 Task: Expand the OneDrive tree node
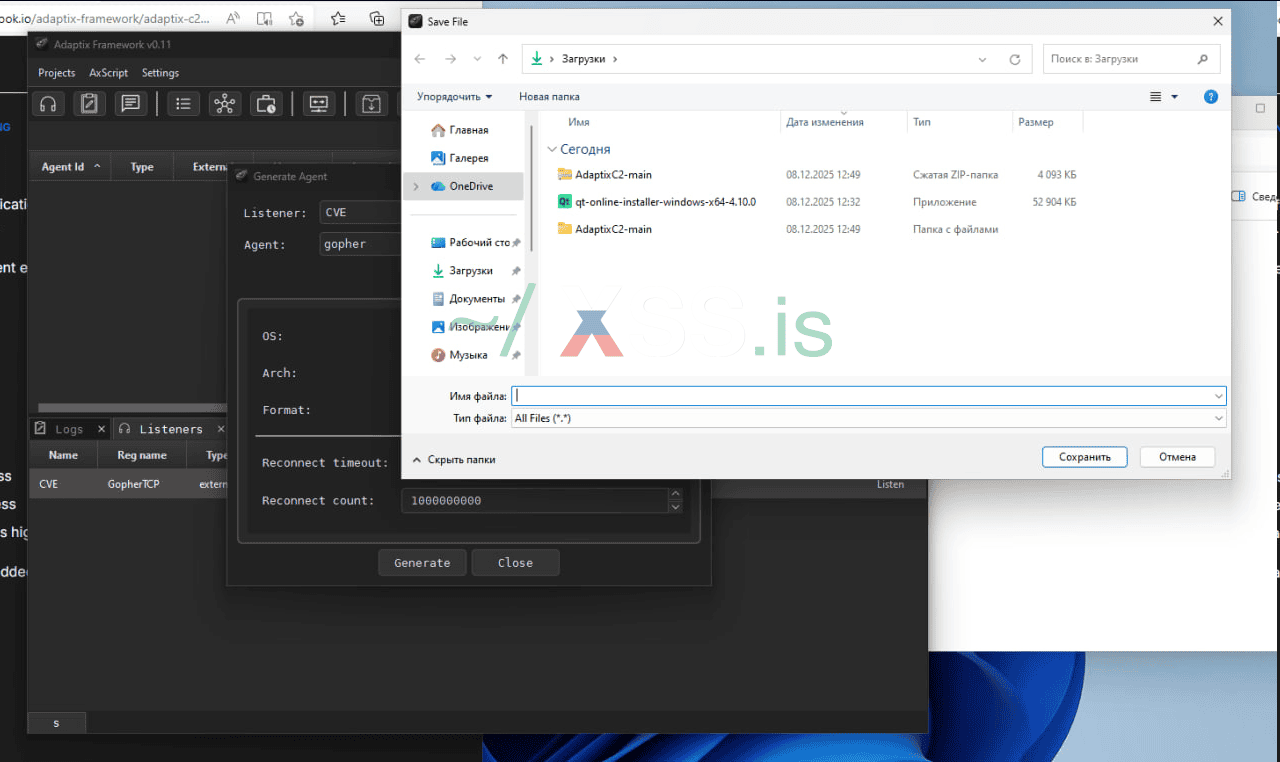tap(416, 186)
